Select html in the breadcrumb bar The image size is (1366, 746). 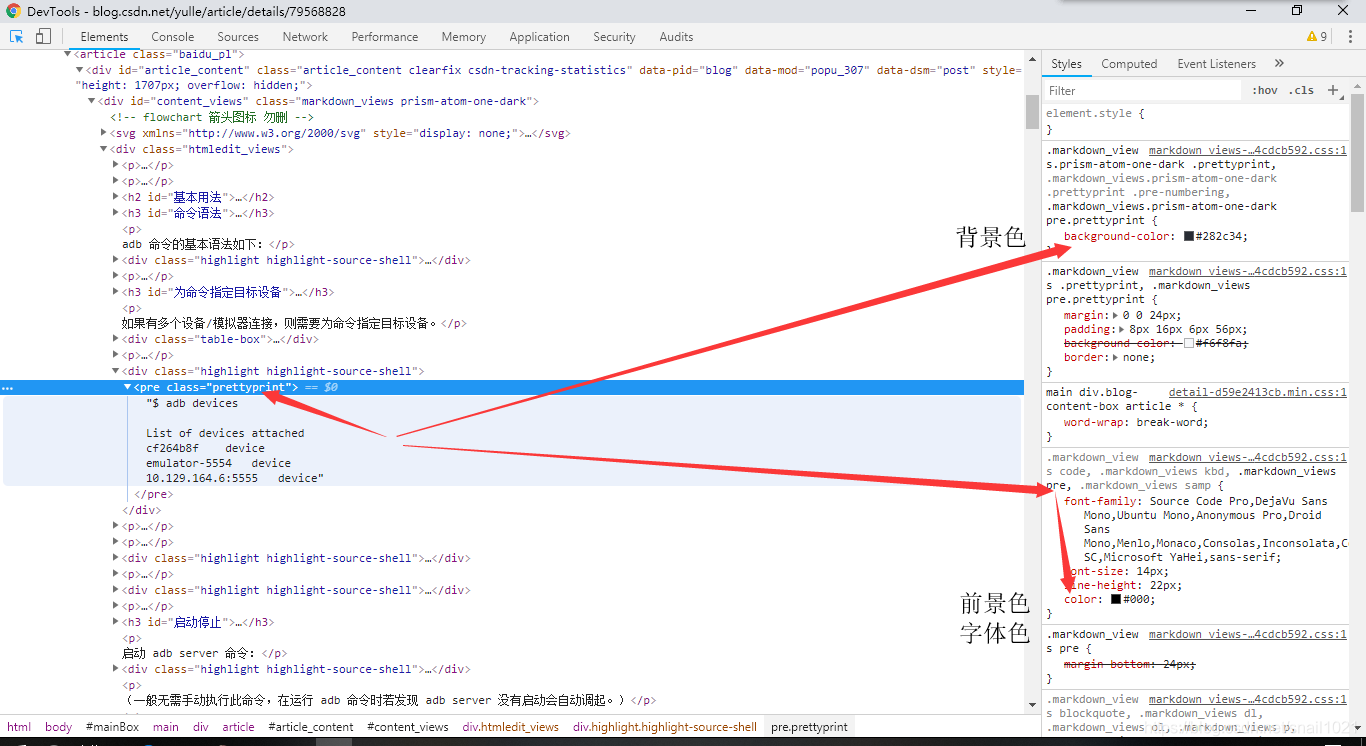pyautogui.click(x=19, y=727)
